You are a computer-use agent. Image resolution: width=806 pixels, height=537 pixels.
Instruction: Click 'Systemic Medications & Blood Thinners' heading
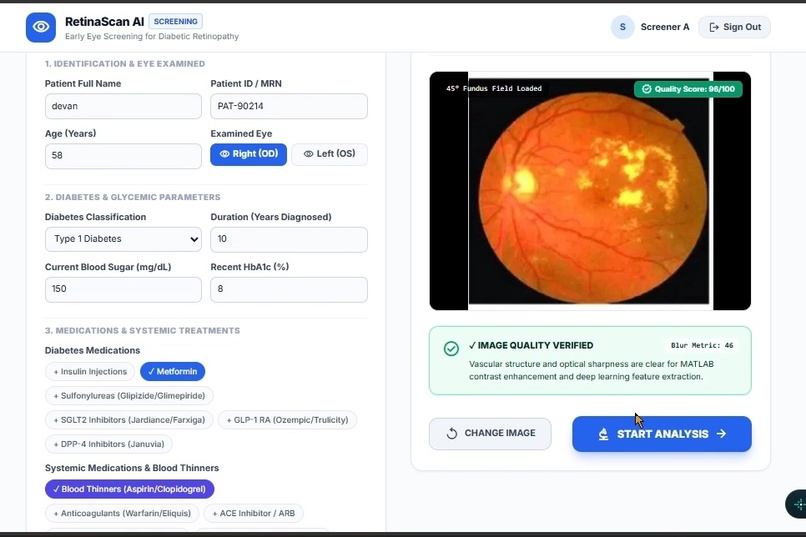pyautogui.click(x=132, y=468)
